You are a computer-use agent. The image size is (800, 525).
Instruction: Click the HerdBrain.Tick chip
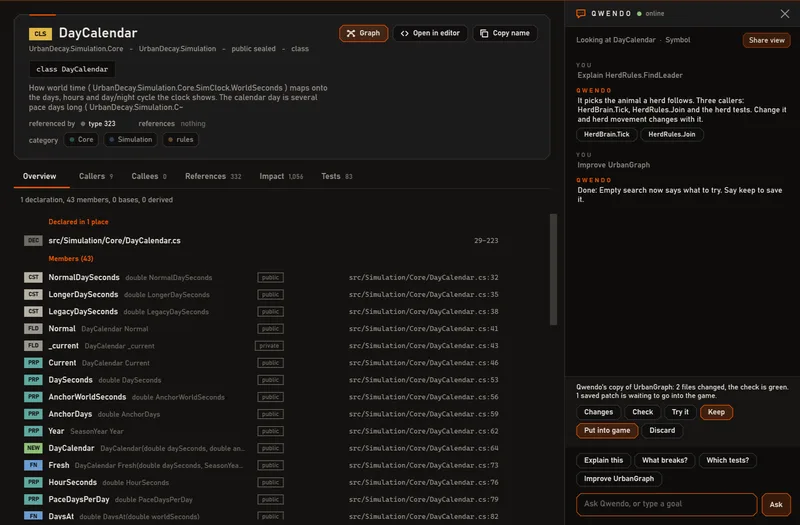click(606, 135)
